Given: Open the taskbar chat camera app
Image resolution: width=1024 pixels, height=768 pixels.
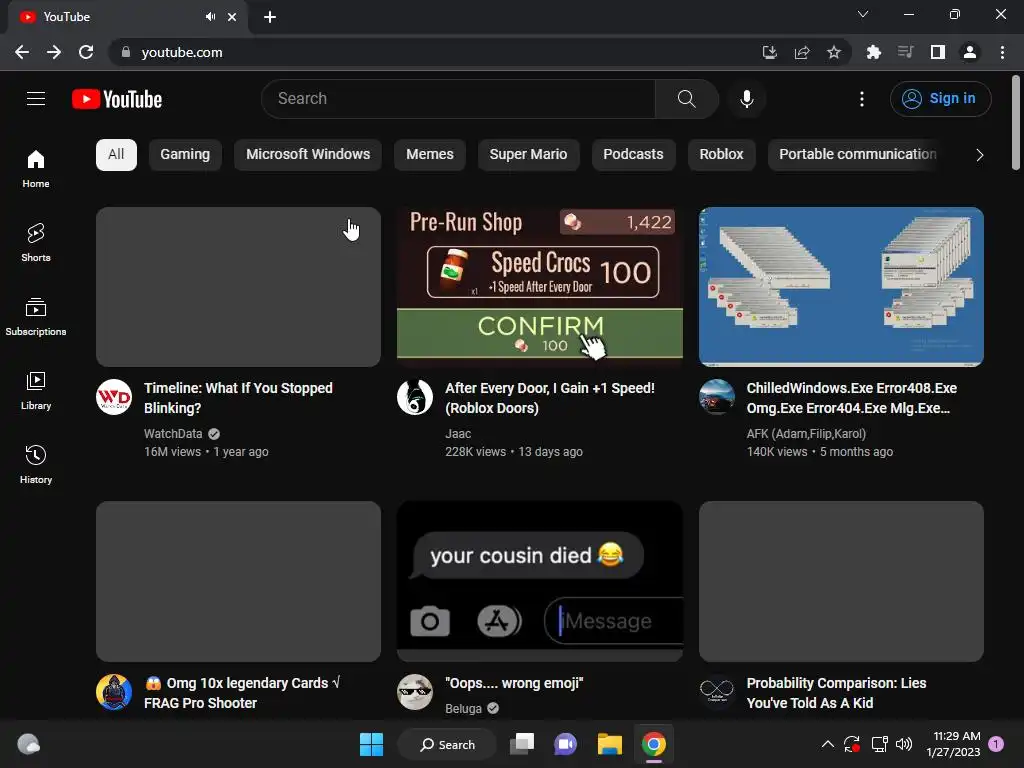Looking at the screenshot, I should [565, 744].
